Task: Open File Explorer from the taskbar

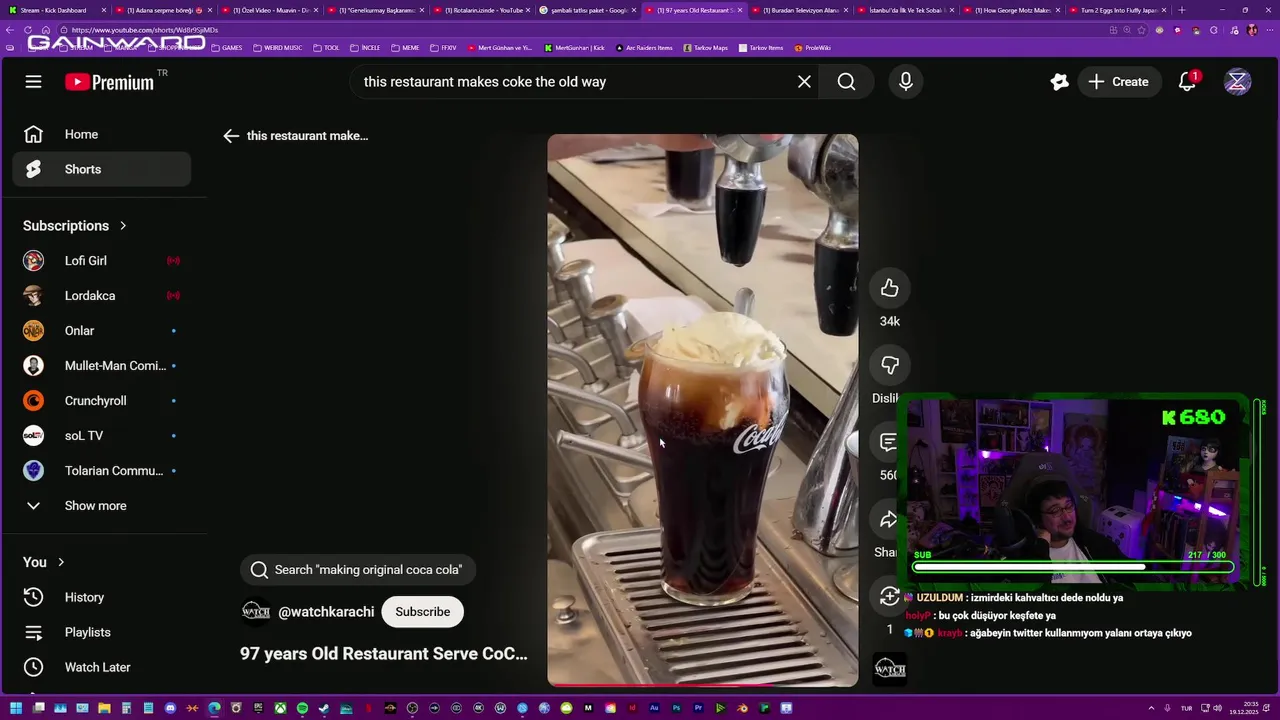Action: [x=104, y=709]
